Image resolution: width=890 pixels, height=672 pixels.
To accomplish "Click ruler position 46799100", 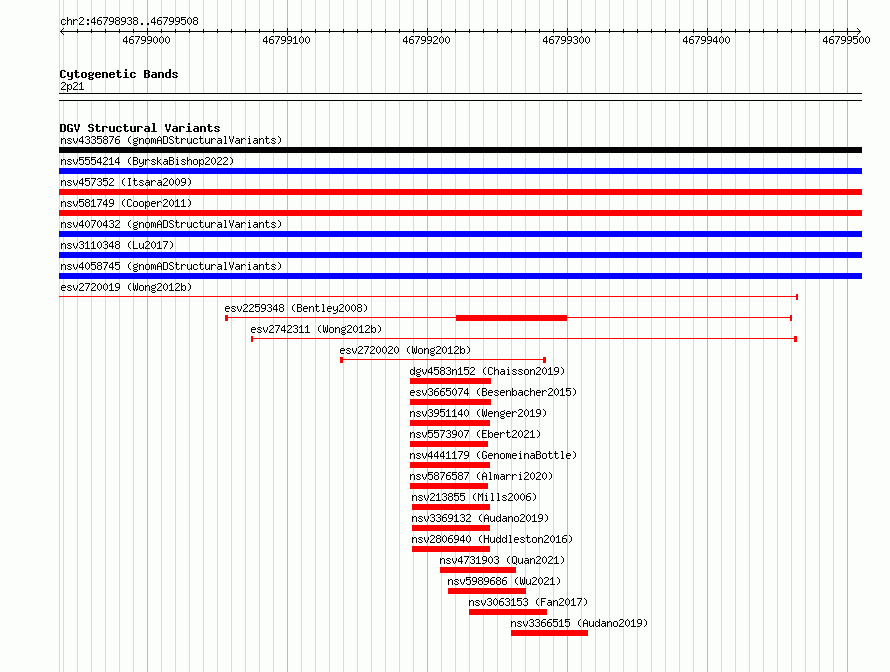I will [x=287, y=40].
